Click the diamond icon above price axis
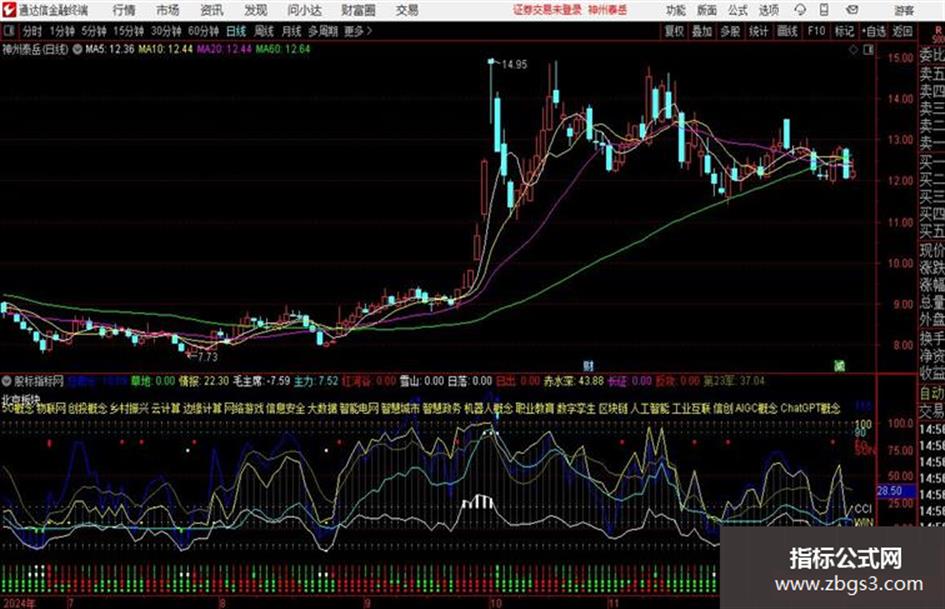The image size is (945, 609). coord(853,50)
